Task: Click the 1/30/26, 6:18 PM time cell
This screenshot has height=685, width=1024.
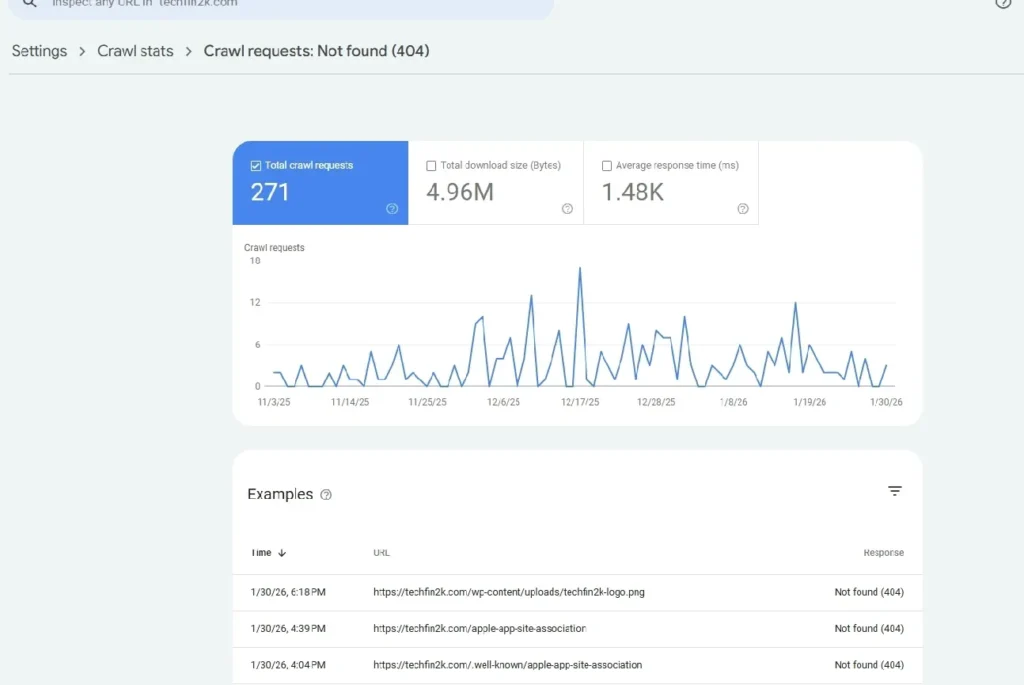Action: [x=288, y=592]
